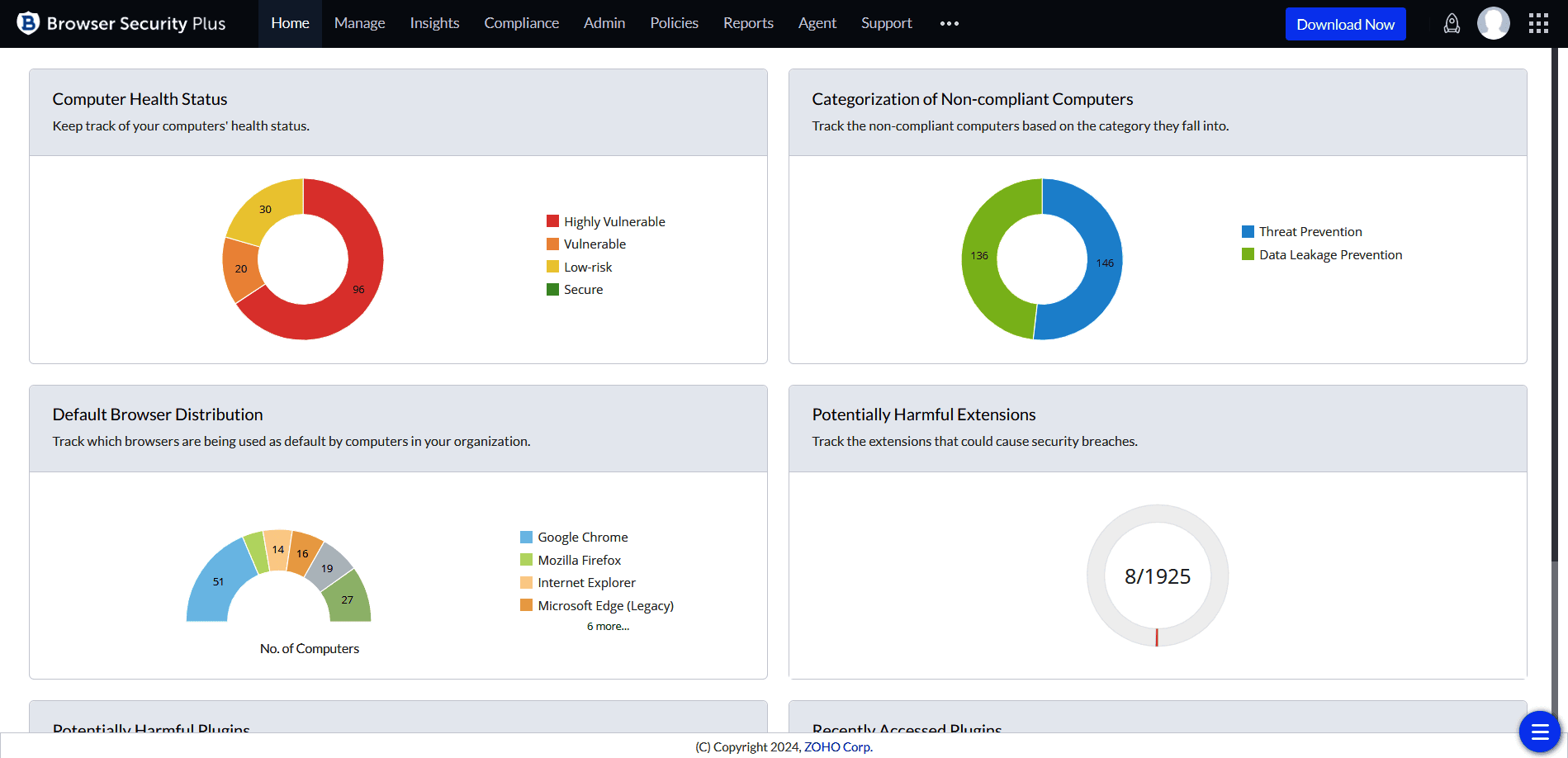
Task: Click the 8/1925 harmful extensions gauge
Action: coord(1157,576)
